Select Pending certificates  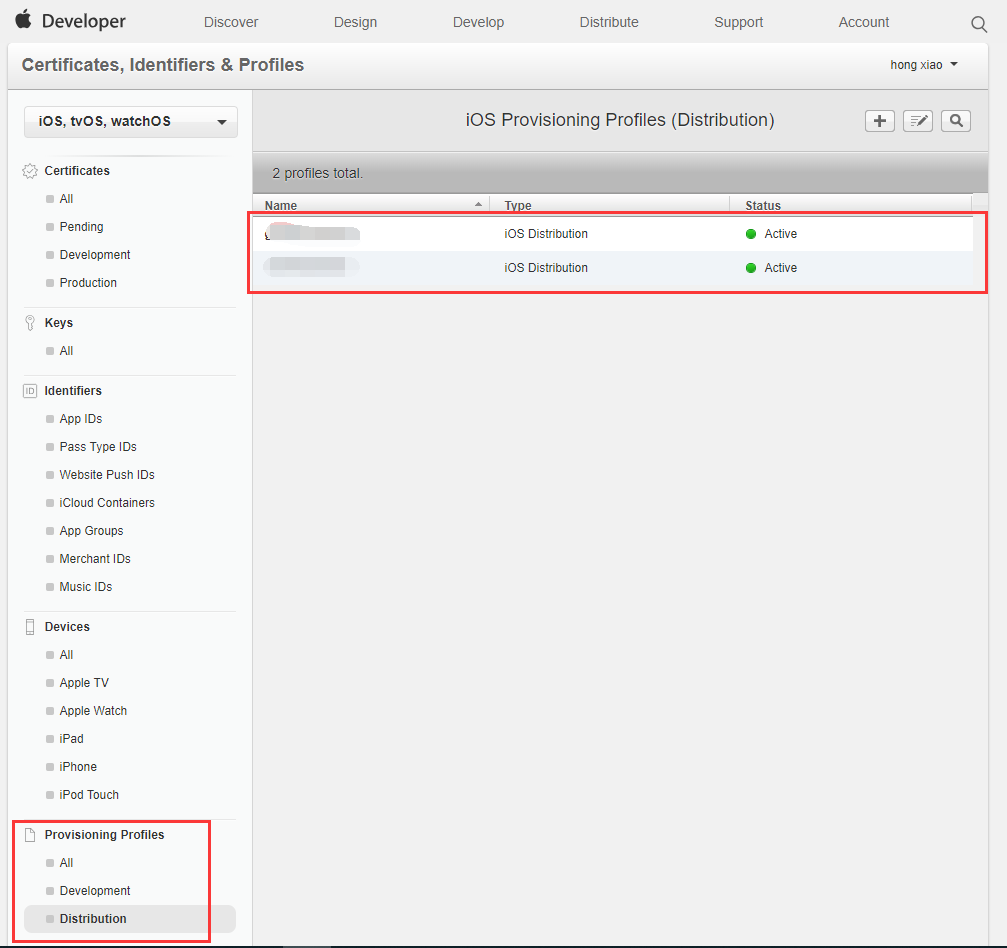coord(82,227)
